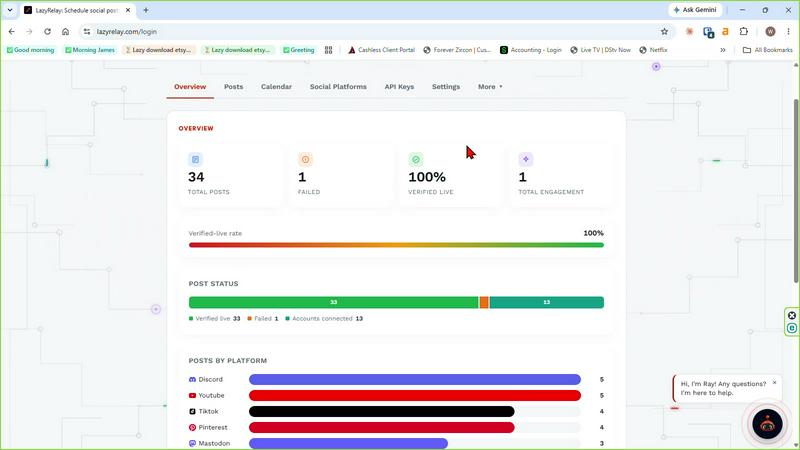Click the Verified-live rate progress bar

(396, 245)
